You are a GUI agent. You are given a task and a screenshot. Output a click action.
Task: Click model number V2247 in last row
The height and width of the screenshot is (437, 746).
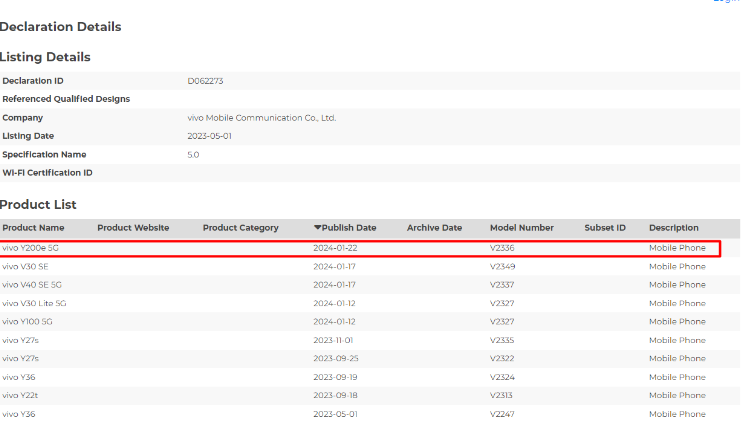coord(503,414)
